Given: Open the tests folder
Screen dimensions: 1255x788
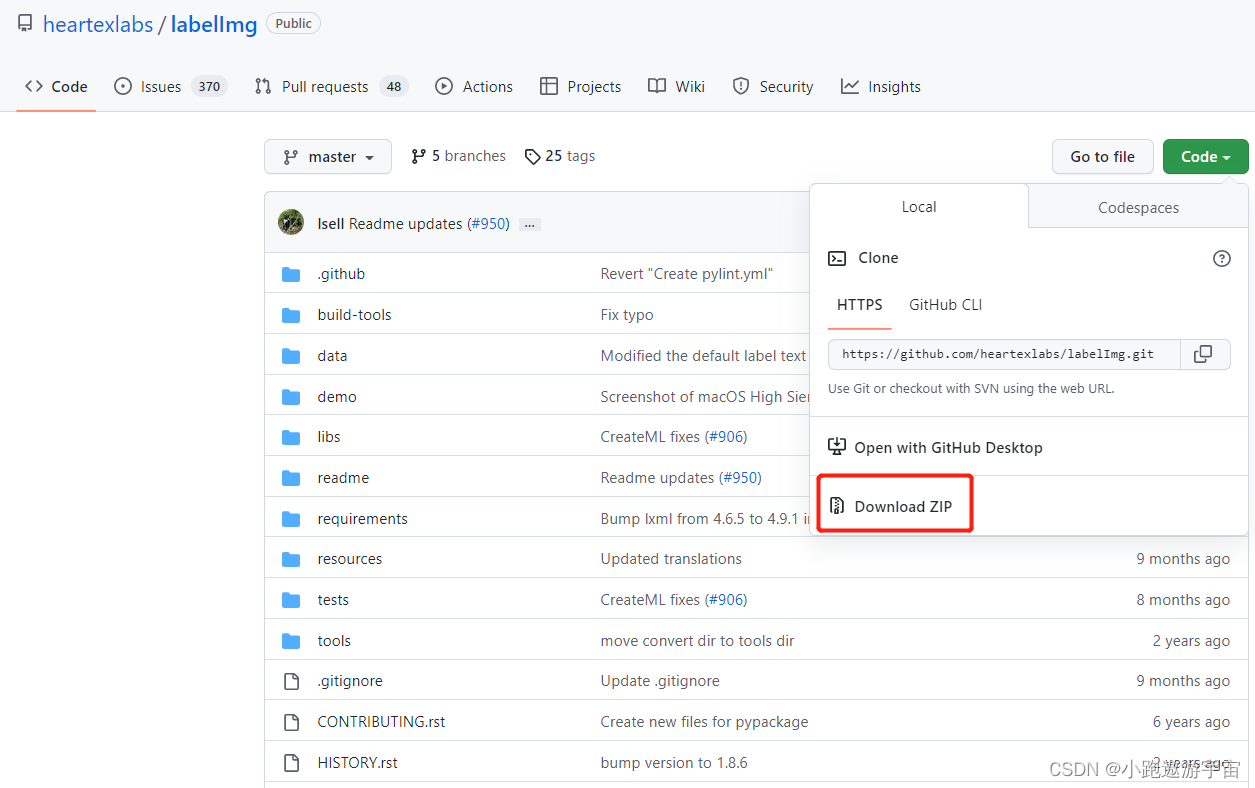Looking at the screenshot, I should 333,600.
